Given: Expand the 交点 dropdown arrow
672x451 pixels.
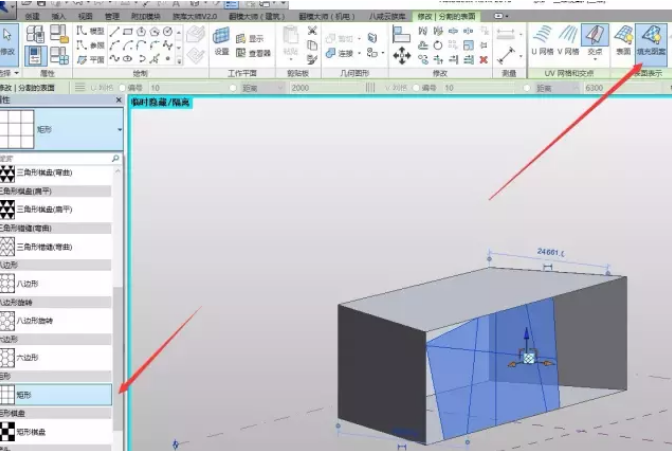Looking at the screenshot, I should [595, 58].
